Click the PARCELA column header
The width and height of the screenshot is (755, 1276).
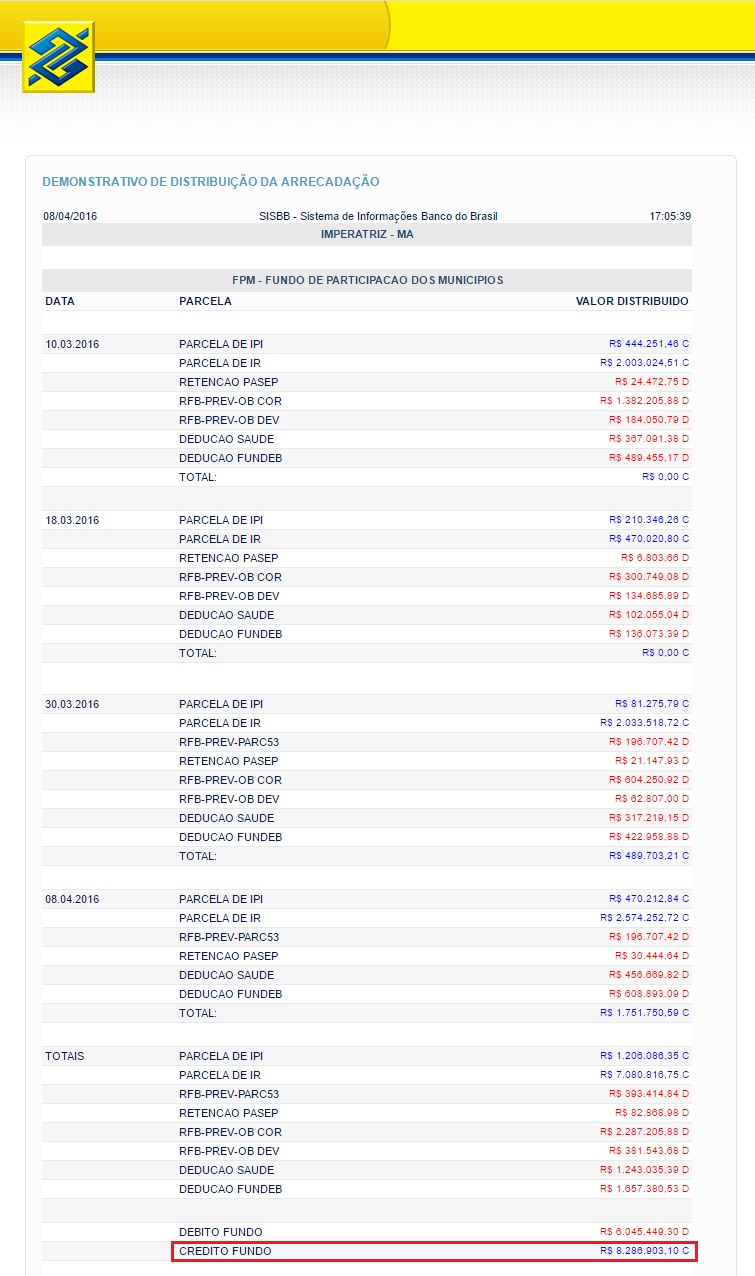(x=205, y=301)
